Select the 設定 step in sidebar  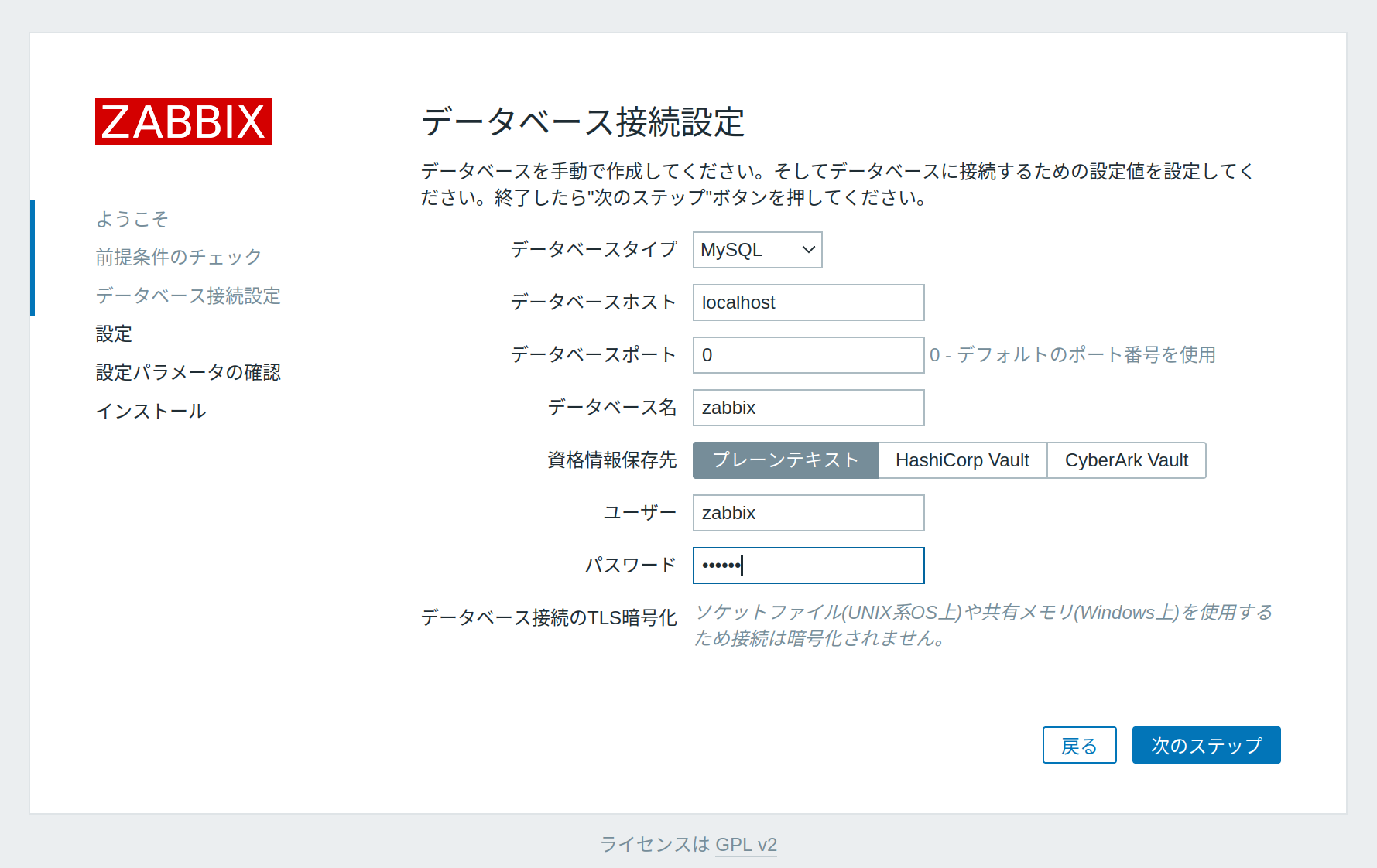tap(113, 333)
